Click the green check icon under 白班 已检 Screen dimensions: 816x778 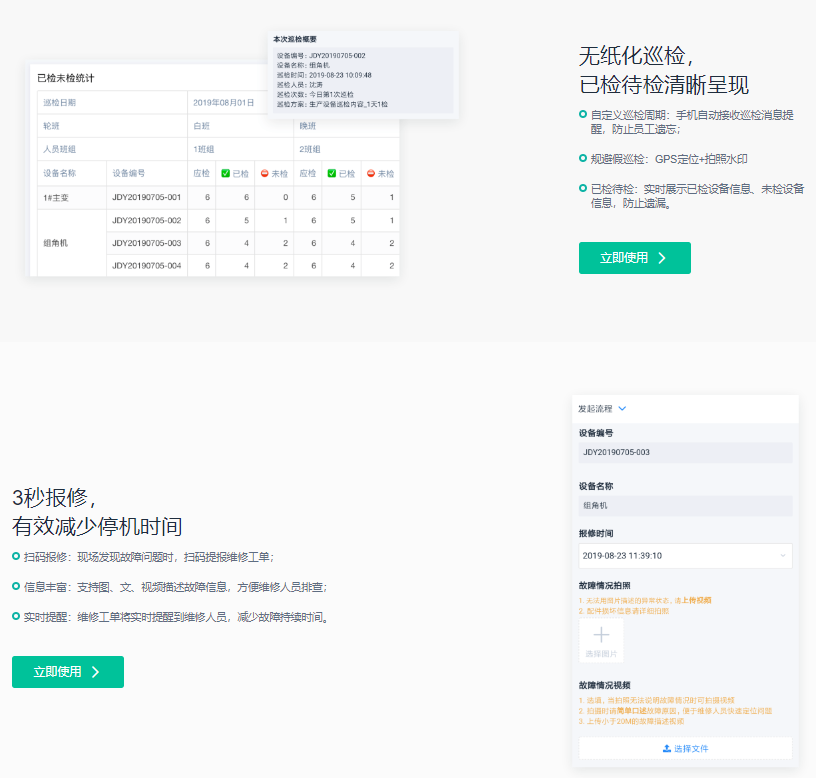coord(226,173)
